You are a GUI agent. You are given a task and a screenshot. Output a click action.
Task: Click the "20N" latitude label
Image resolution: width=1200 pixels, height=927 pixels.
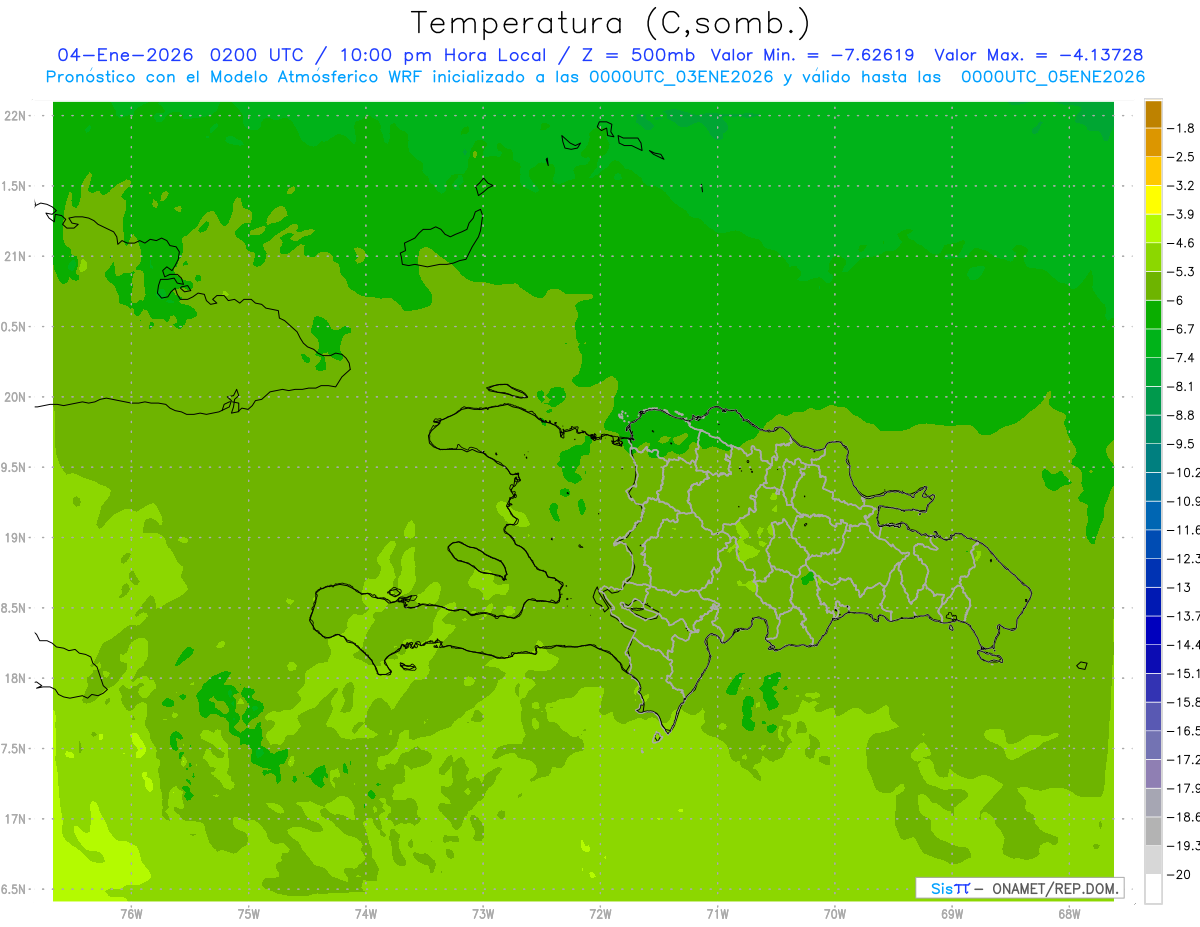pos(16,397)
